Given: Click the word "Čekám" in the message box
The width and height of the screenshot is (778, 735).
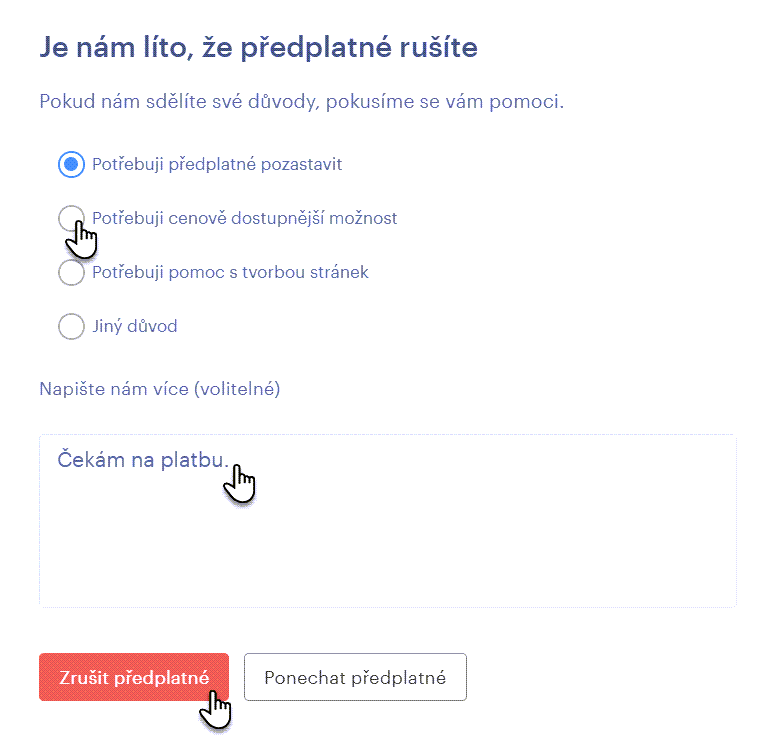Looking at the screenshot, I should [x=85, y=460].
